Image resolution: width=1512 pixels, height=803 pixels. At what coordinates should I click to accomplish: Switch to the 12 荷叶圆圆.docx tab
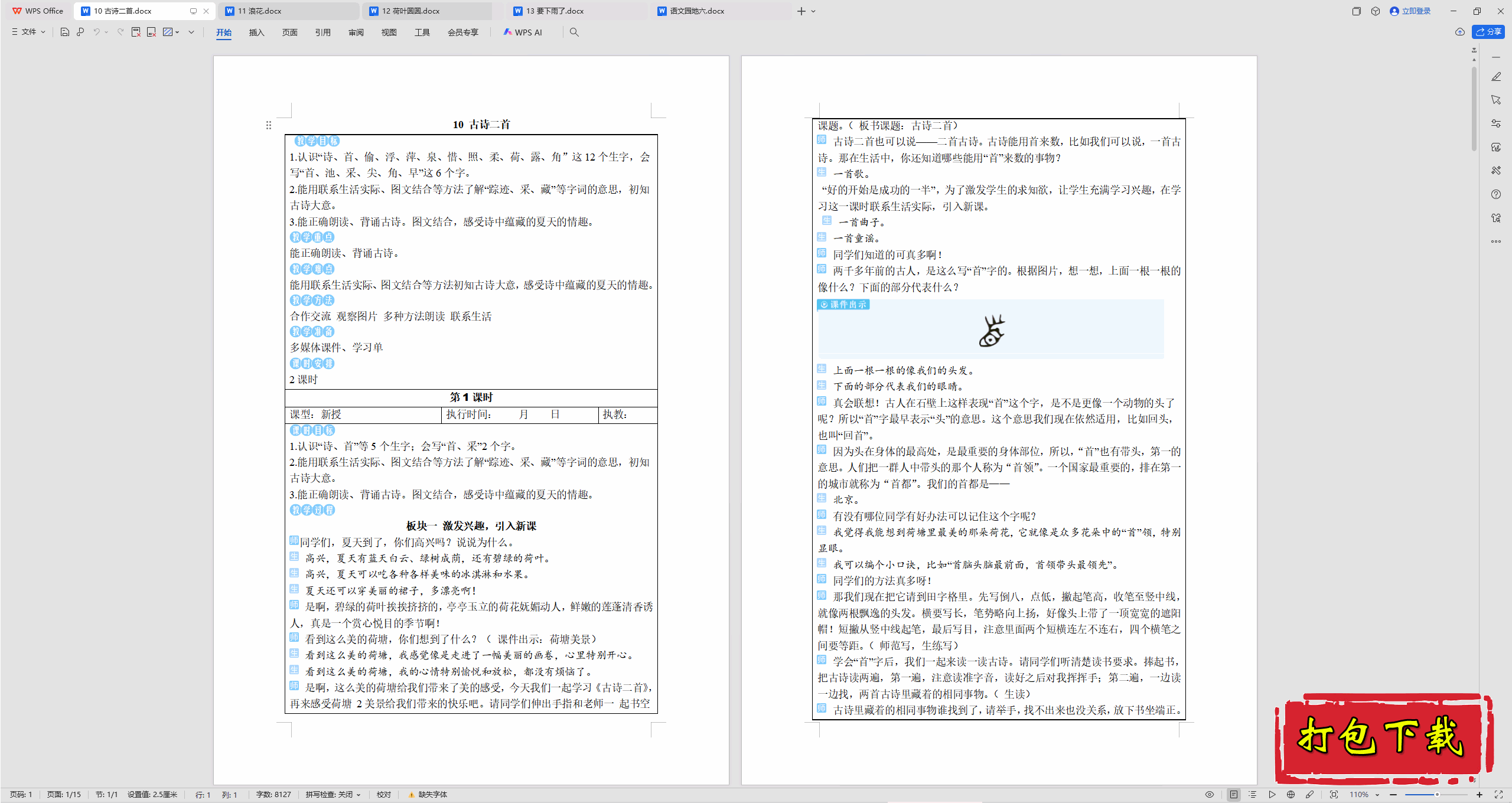click(x=410, y=11)
